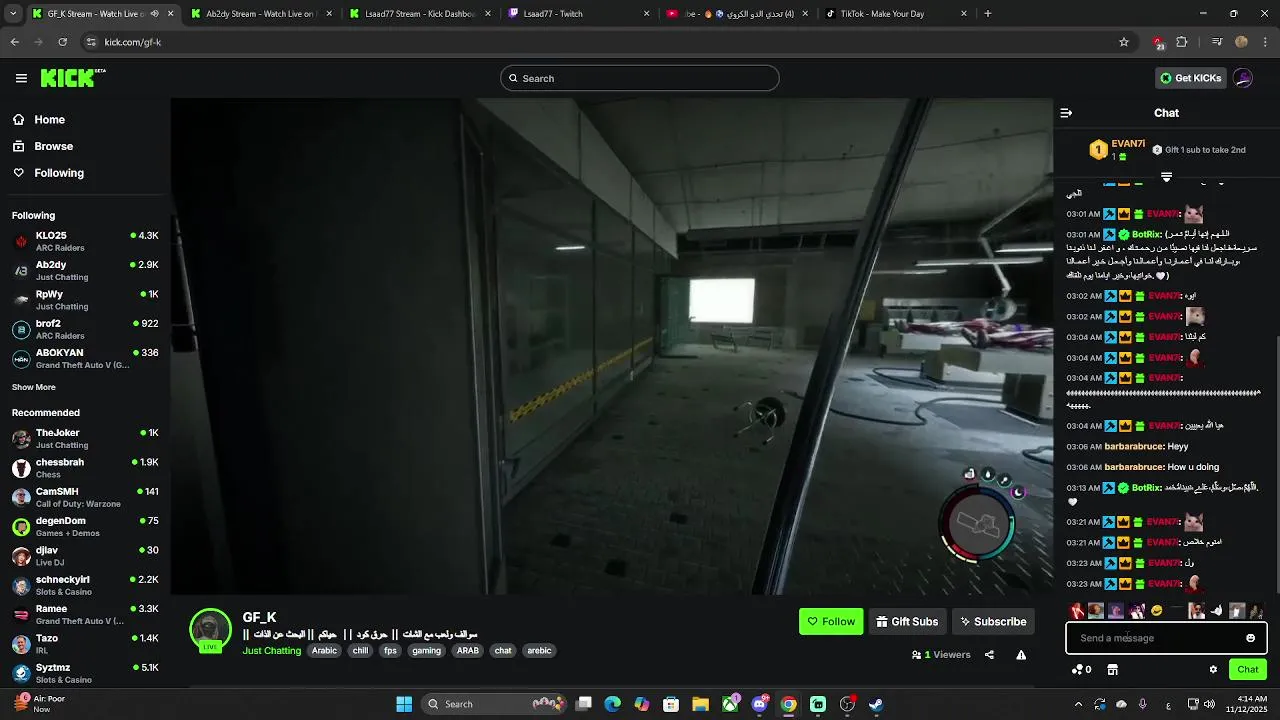This screenshot has width=1280, height=720.
Task: Open Just Chatting category link
Action: tap(271, 650)
